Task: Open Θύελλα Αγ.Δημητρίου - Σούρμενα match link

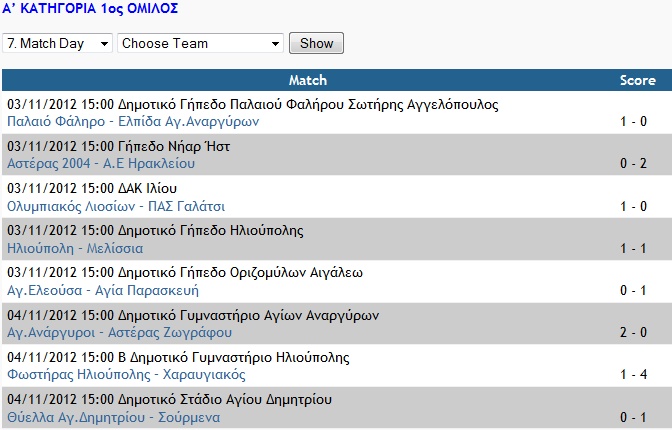Action: coord(114,417)
